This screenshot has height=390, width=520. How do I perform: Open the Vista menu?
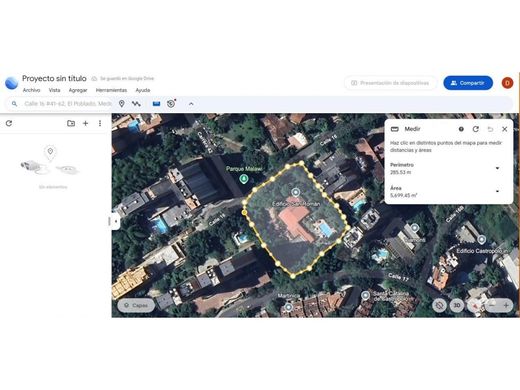click(54, 90)
